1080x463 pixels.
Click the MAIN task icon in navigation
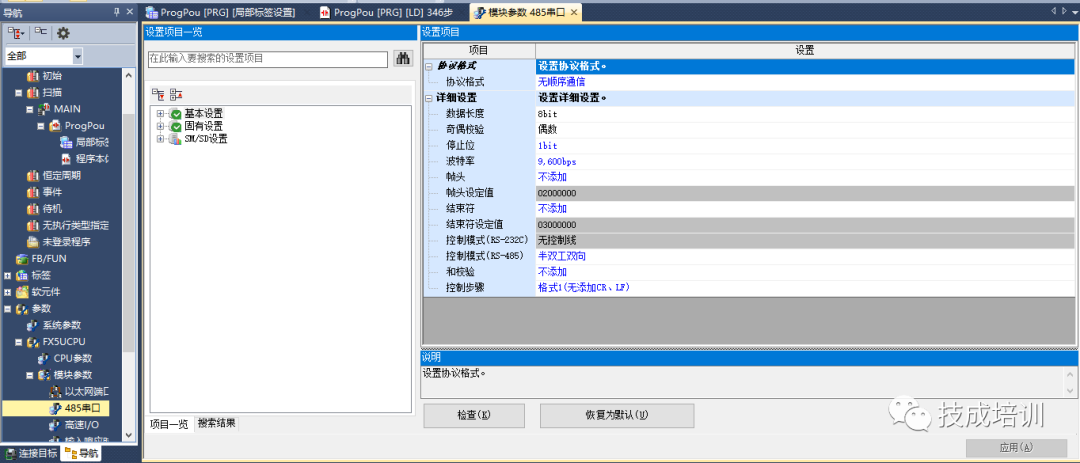coord(43,109)
